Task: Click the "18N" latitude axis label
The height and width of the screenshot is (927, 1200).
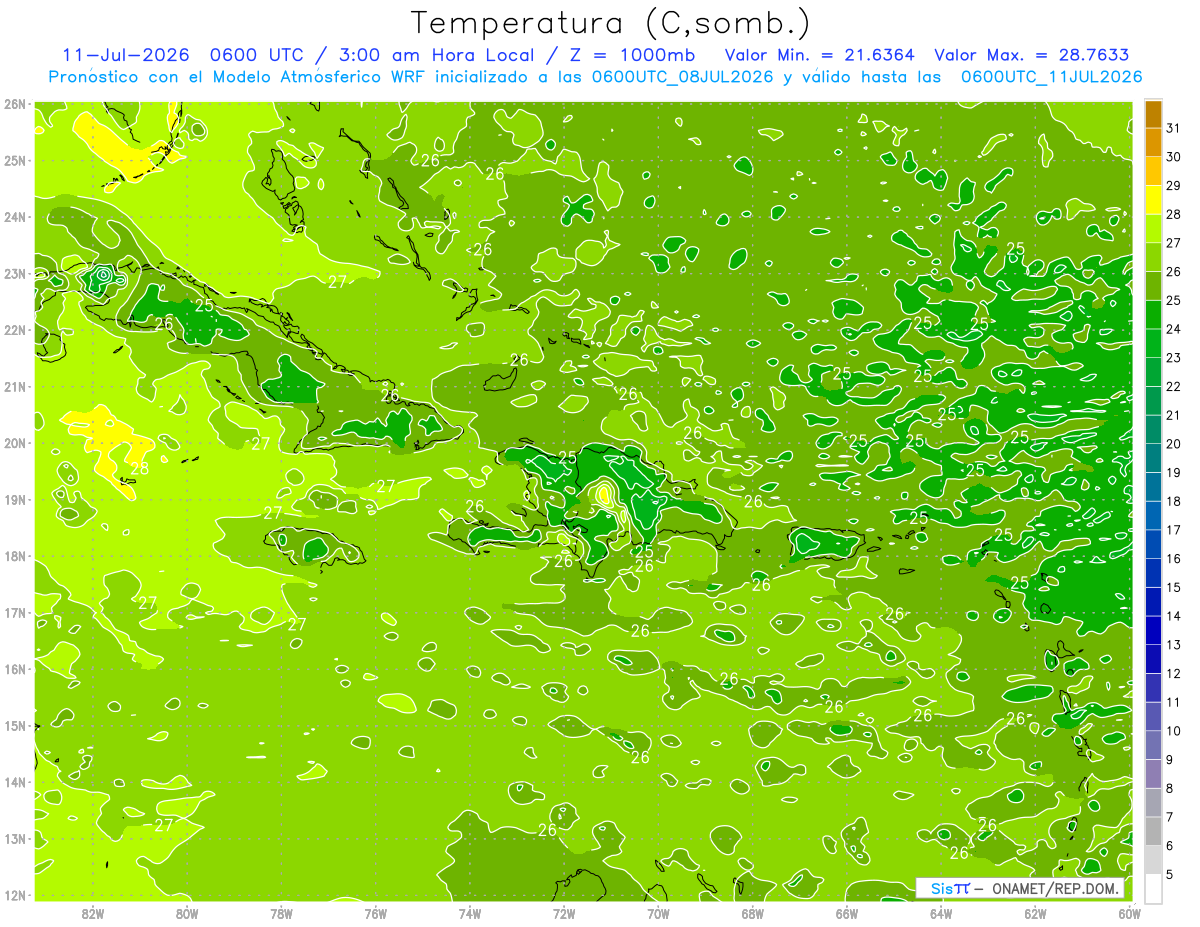Action: 15,556
